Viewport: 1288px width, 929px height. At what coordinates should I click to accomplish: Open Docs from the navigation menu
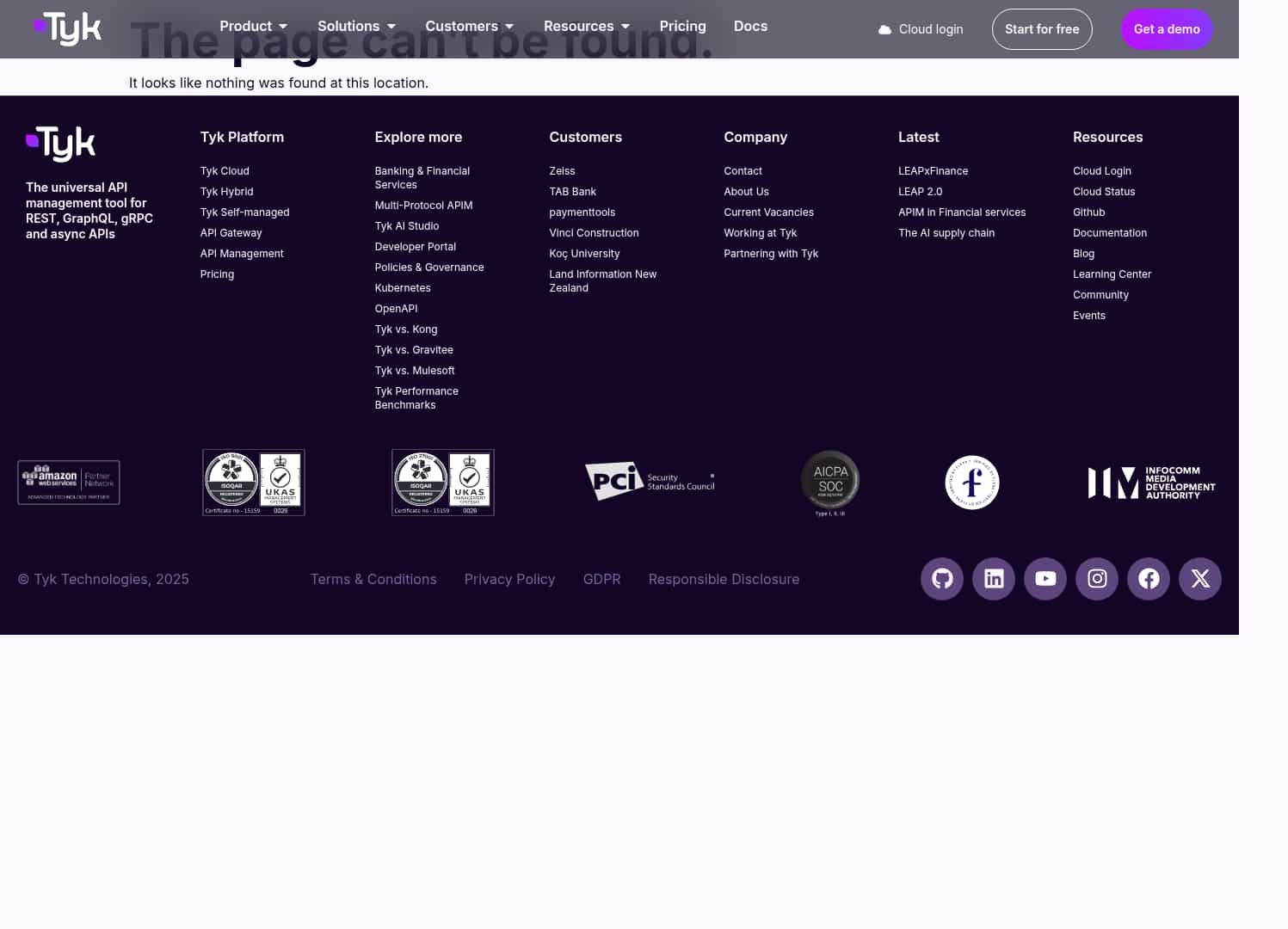[x=749, y=26]
